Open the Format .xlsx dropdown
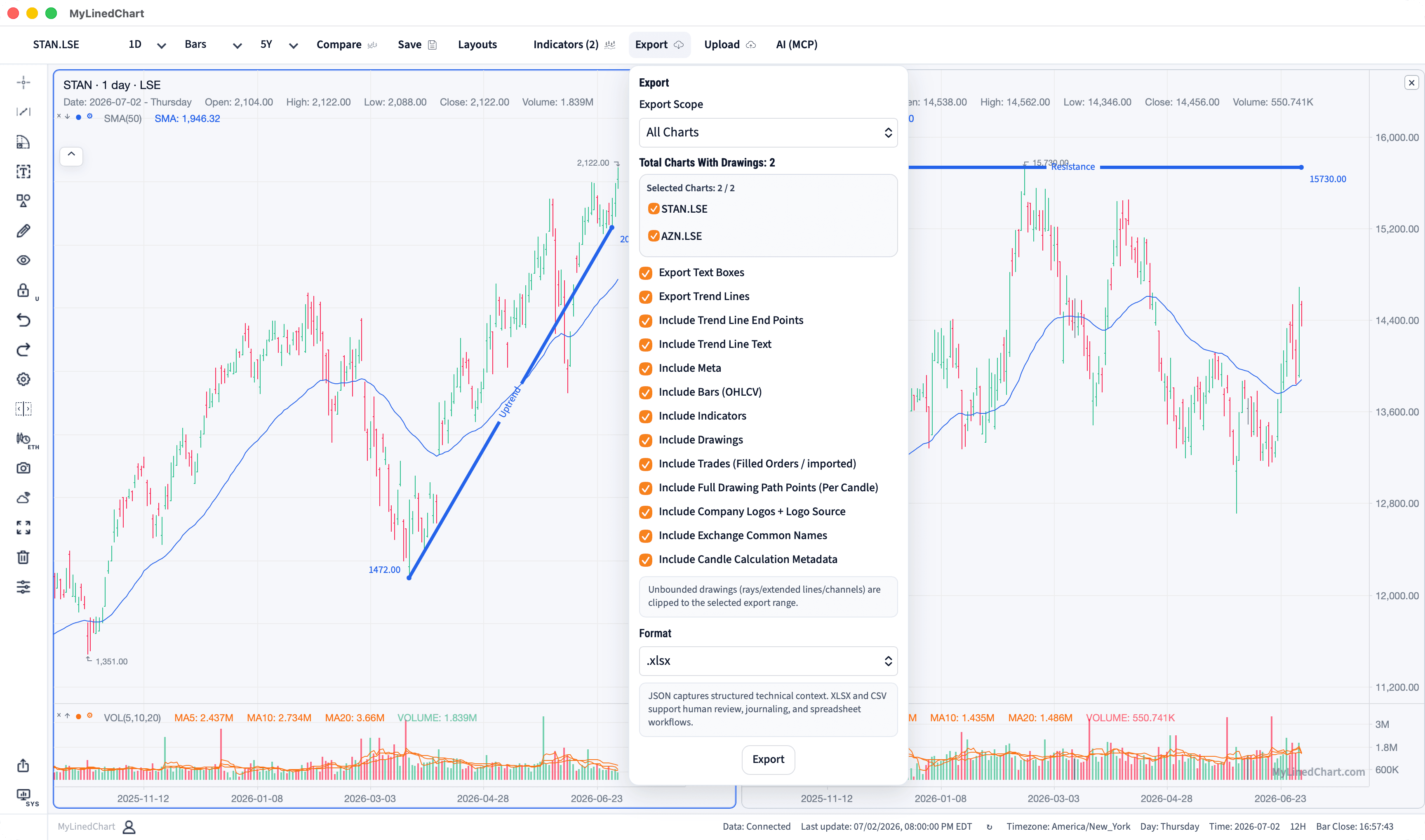The width and height of the screenshot is (1425, 840). click(x=768, y=661)
